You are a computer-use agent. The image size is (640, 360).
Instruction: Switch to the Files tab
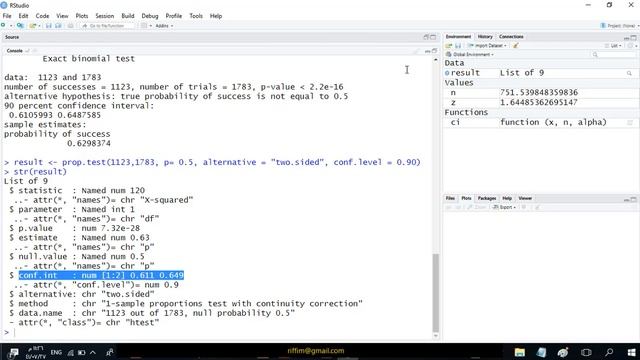pyautogui.click(x=450, y=198)
